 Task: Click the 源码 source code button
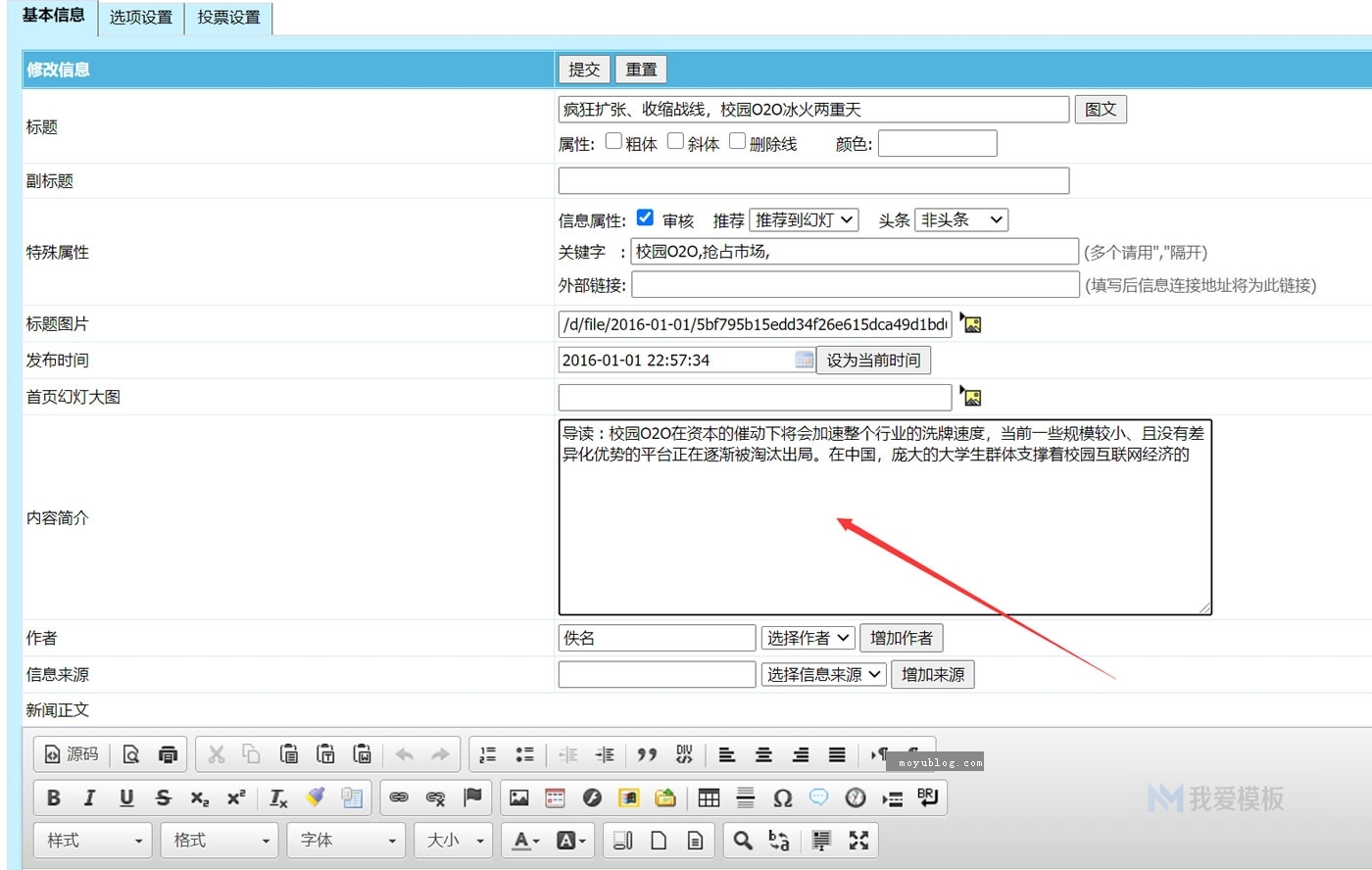tap(72, 754)
